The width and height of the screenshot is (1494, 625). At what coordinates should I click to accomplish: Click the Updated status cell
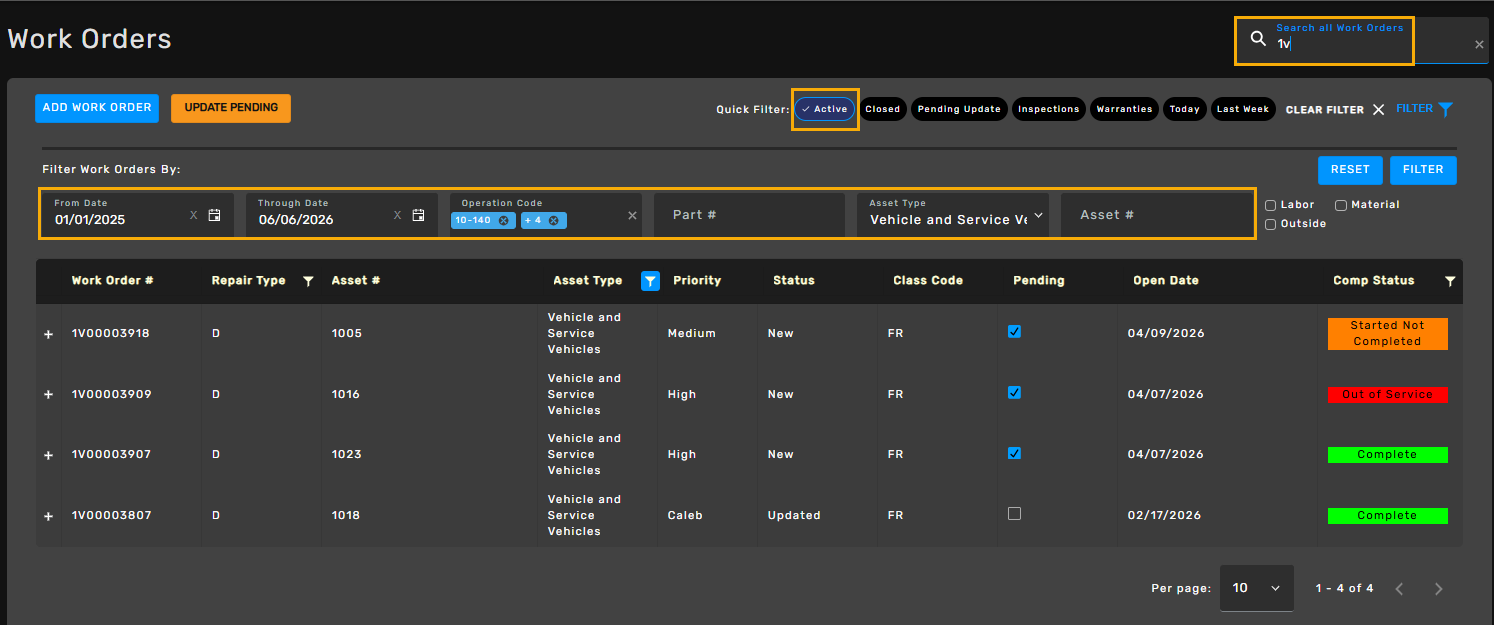click(794, 515)
